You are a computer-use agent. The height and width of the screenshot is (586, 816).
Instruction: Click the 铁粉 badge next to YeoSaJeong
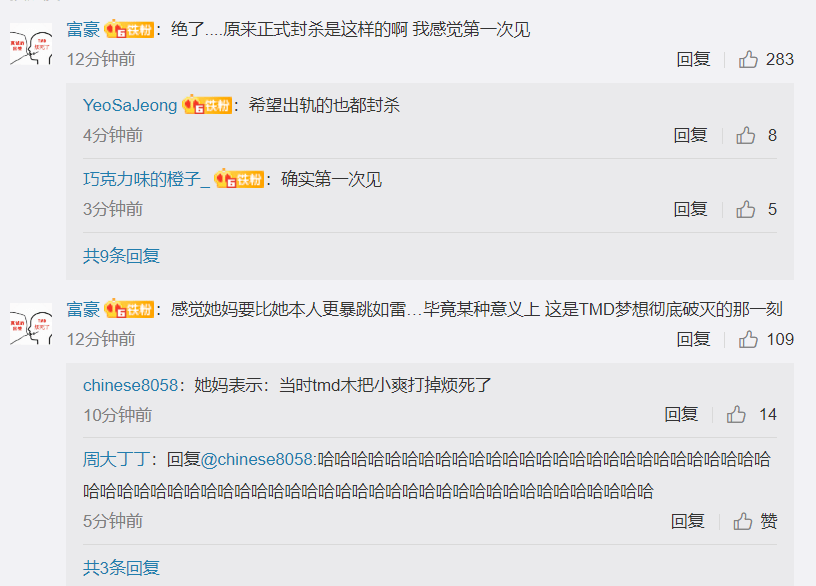click(207, 105)
